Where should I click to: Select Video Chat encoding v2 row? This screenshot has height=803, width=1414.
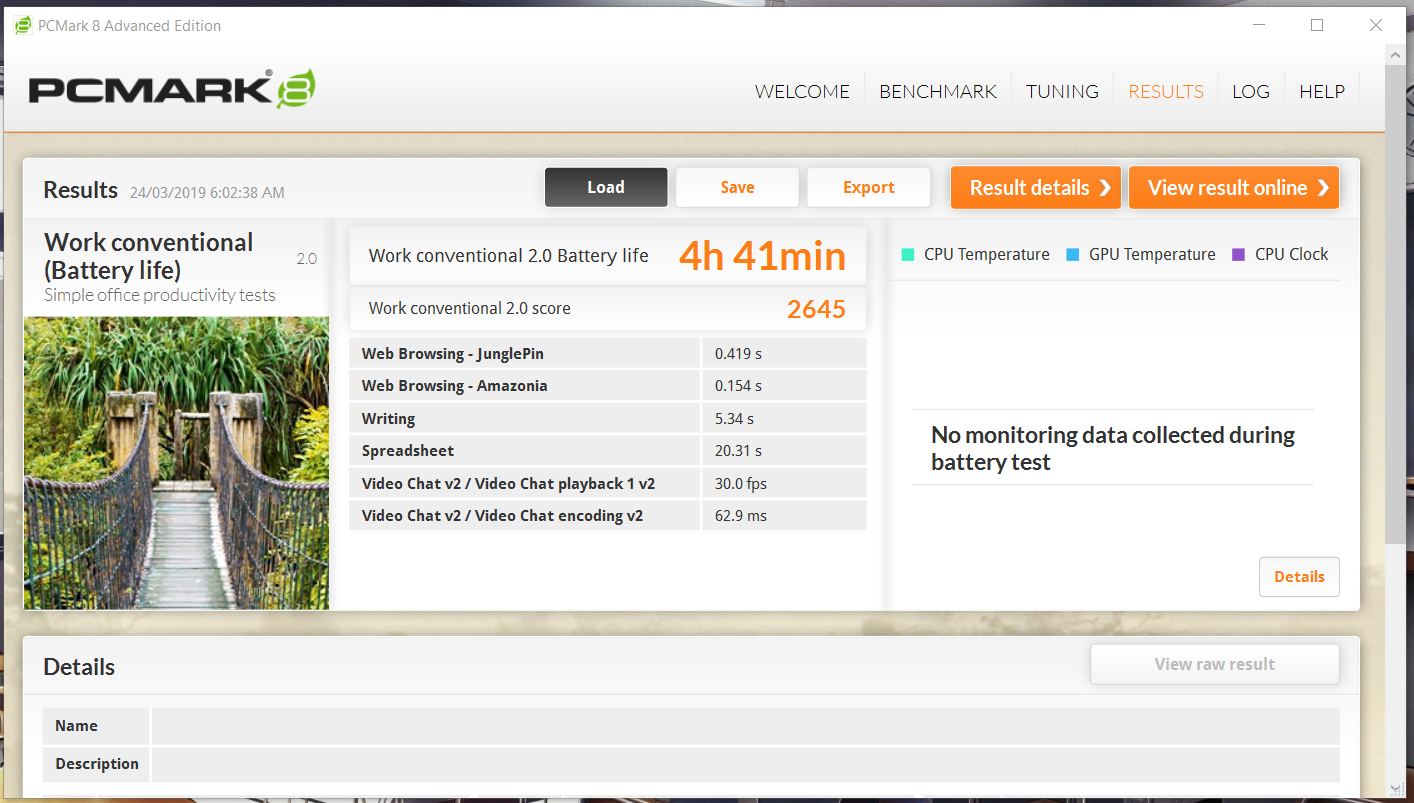click(x=608, y=515)
